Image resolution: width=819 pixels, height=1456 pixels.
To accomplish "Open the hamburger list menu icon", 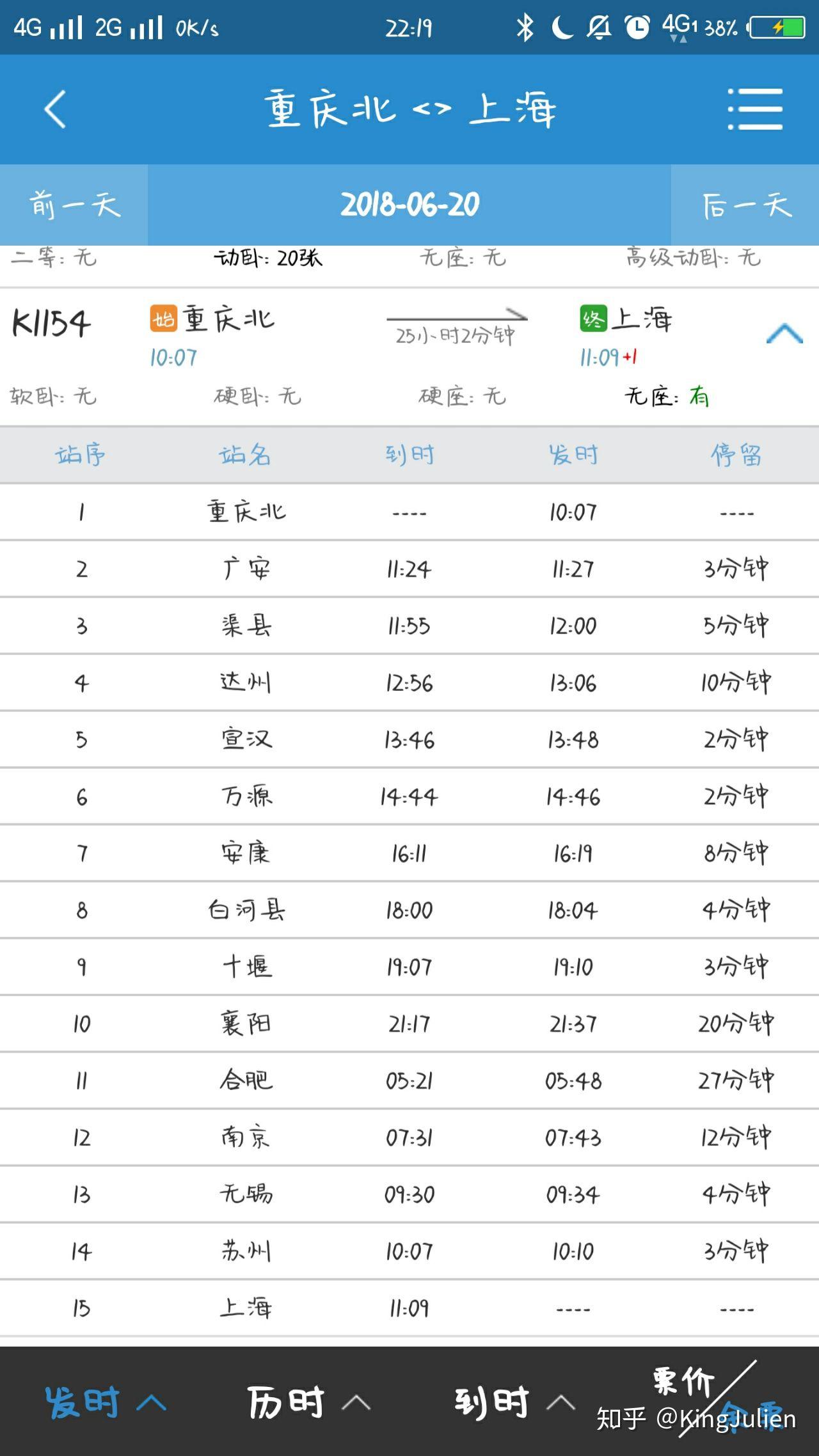I will click(x=755, y=109).
